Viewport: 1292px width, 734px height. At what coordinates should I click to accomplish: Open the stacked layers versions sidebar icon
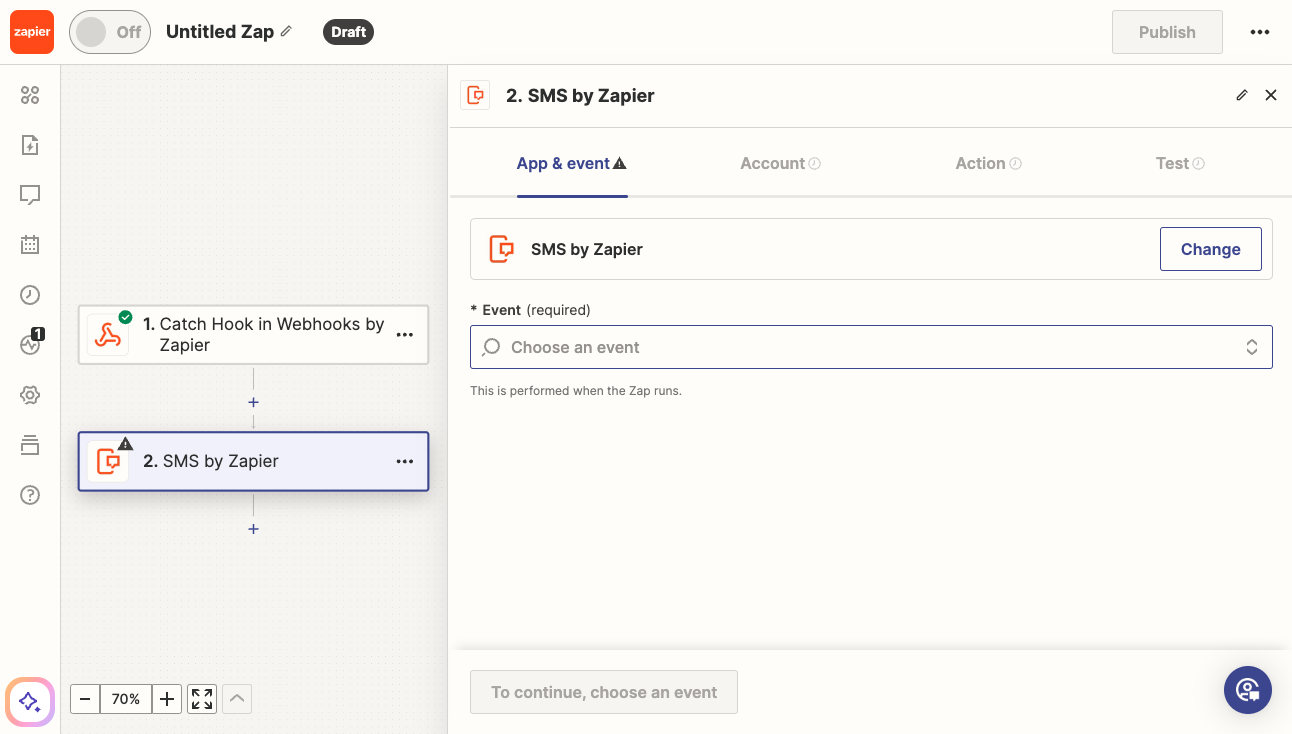point(30,445)
